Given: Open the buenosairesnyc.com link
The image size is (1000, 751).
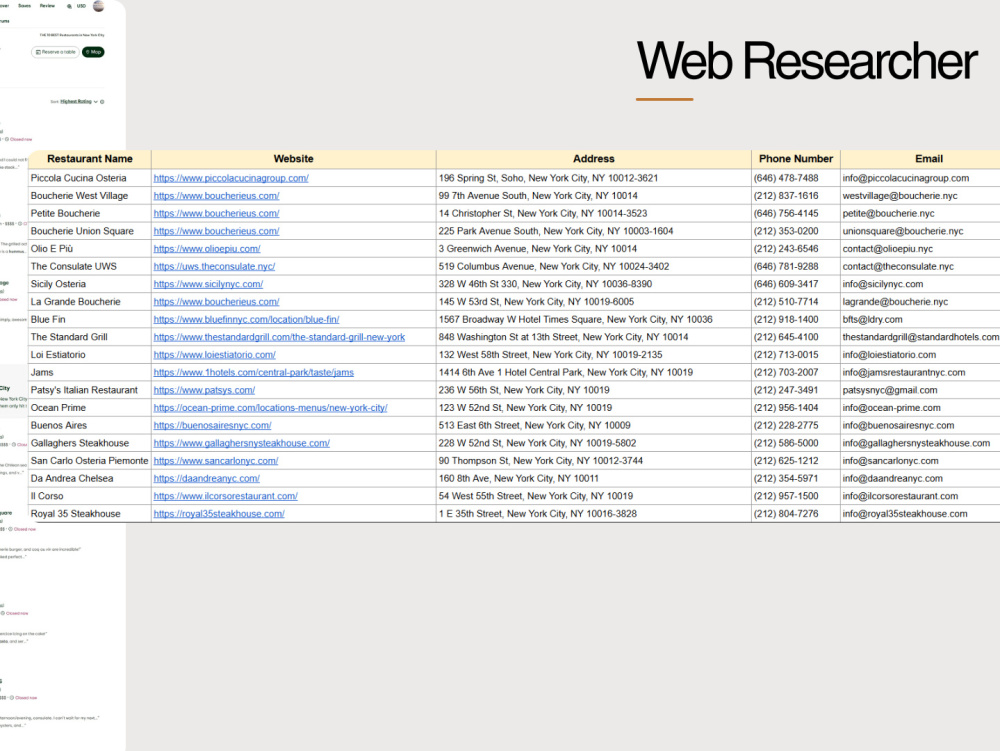Looking at the screenshot, I should (x=212, y=425).
